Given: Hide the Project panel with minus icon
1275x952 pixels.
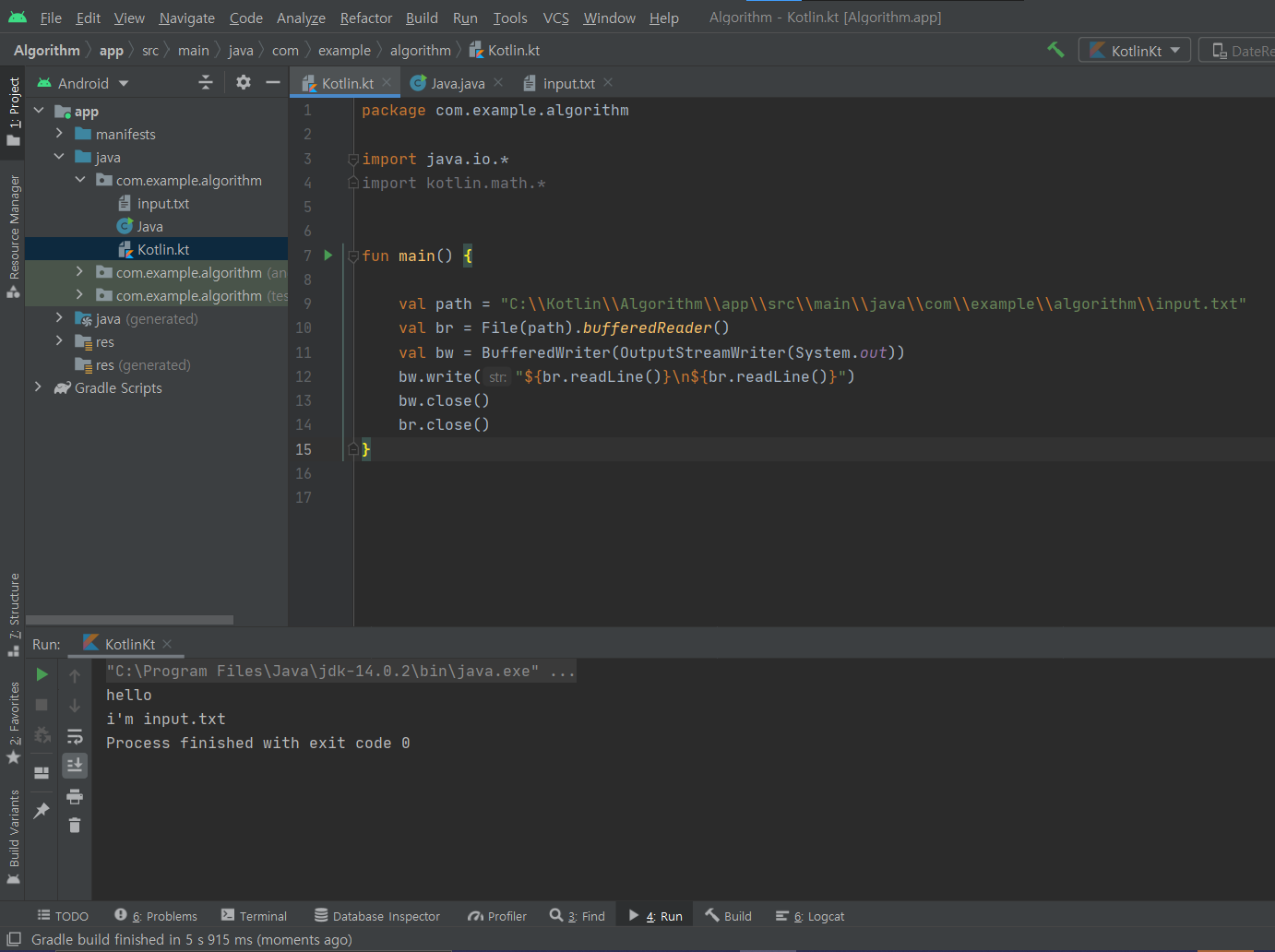Looking at the screenshot, I should point(273,83).
